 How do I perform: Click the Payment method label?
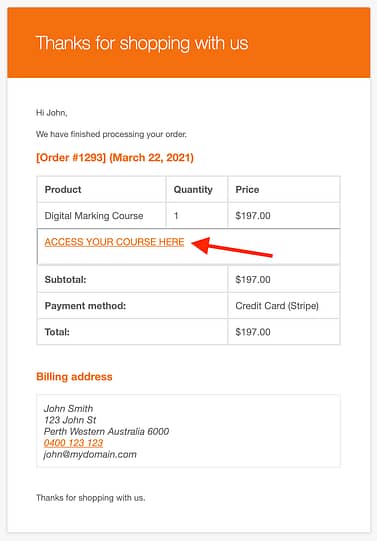(x=85, y=306)
